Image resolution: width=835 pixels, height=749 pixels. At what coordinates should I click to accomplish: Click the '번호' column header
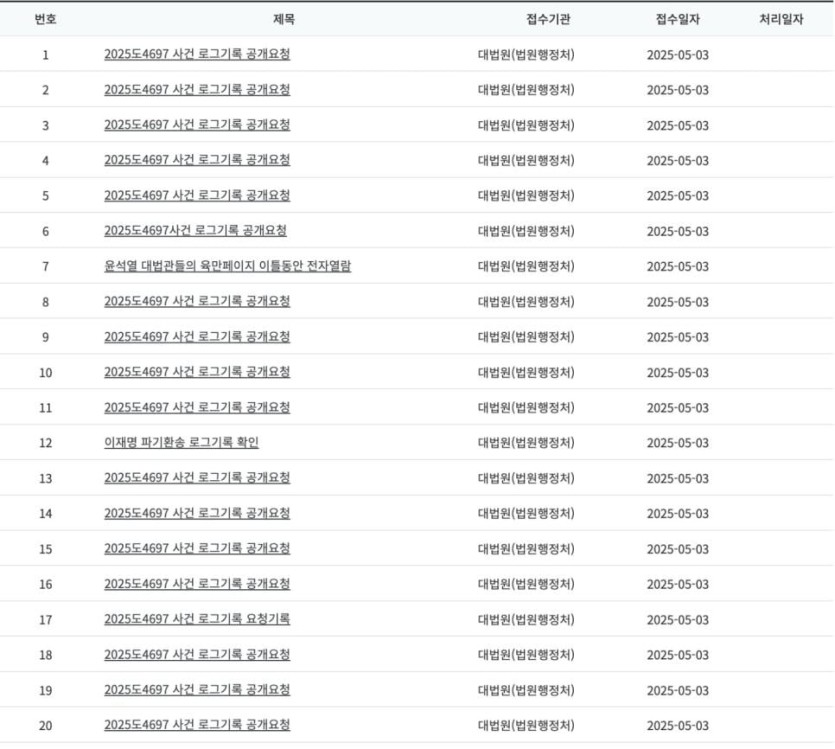click(45, 19)
